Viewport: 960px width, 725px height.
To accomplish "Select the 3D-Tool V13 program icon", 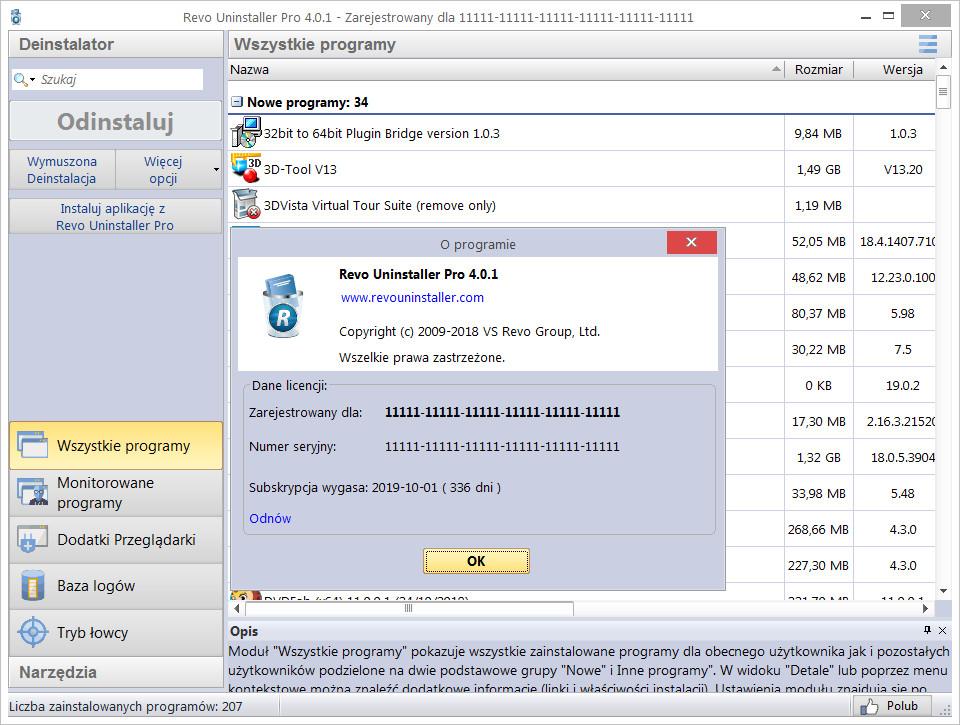I will click(246, 168).
